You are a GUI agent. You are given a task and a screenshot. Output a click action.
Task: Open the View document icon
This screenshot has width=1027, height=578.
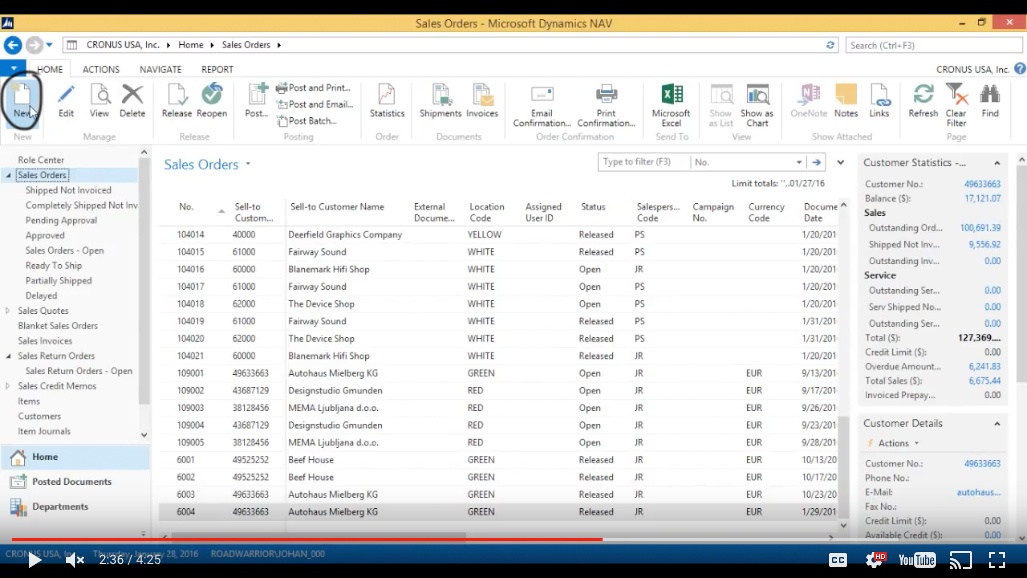point(99,100)
